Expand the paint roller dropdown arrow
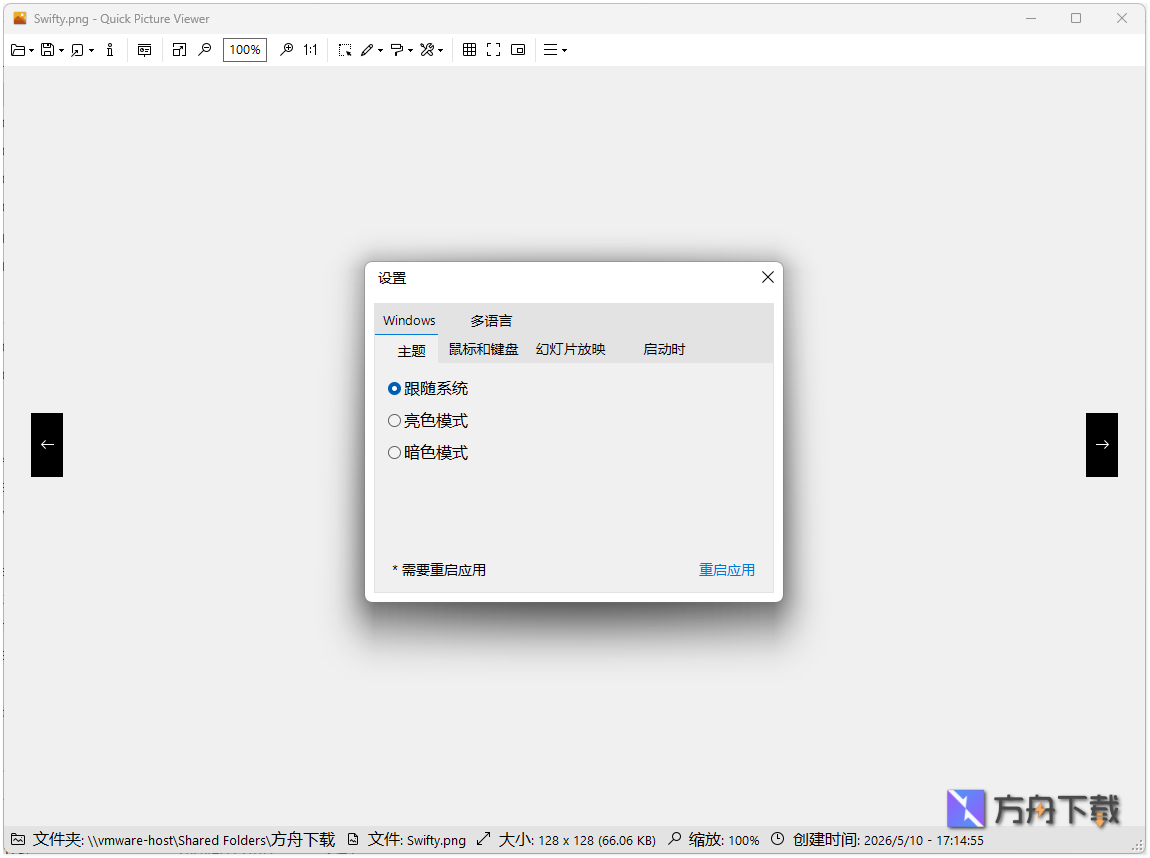 411,51
